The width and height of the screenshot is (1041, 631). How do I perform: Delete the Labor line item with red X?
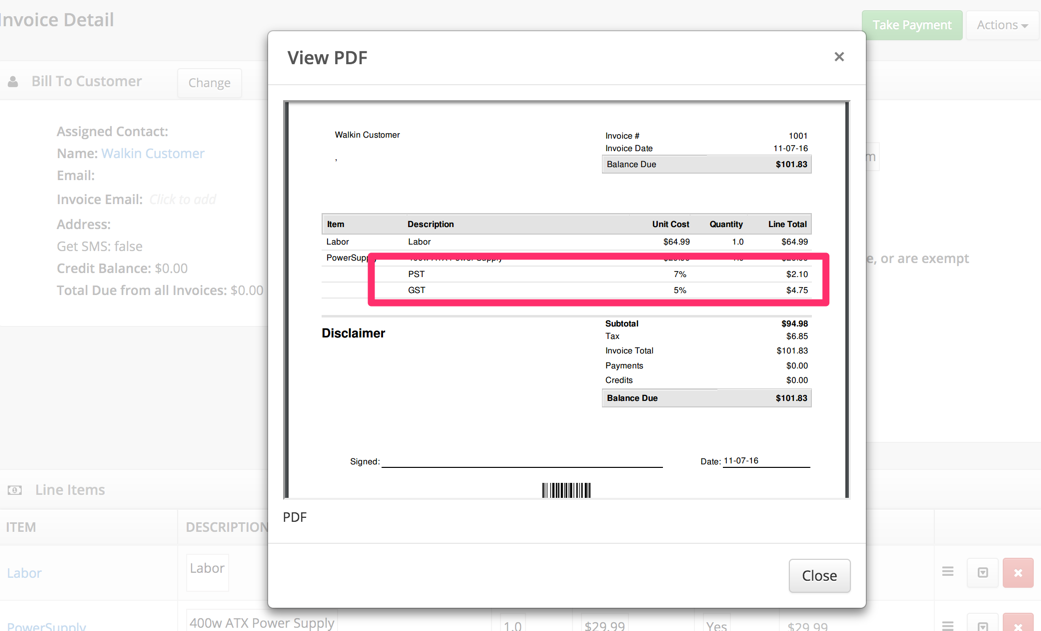1017,572
